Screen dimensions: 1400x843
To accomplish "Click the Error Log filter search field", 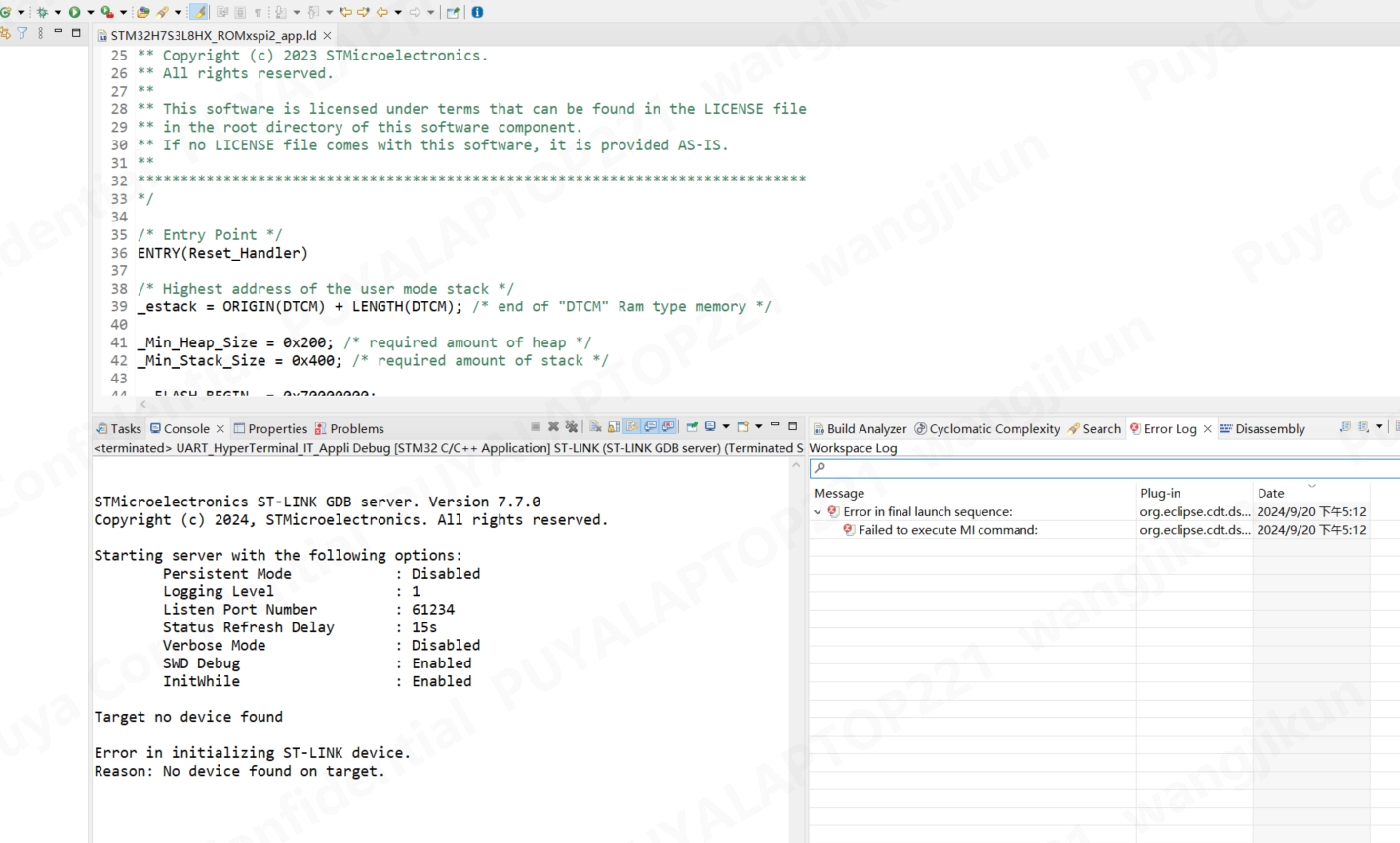I will pos(1104,468).
